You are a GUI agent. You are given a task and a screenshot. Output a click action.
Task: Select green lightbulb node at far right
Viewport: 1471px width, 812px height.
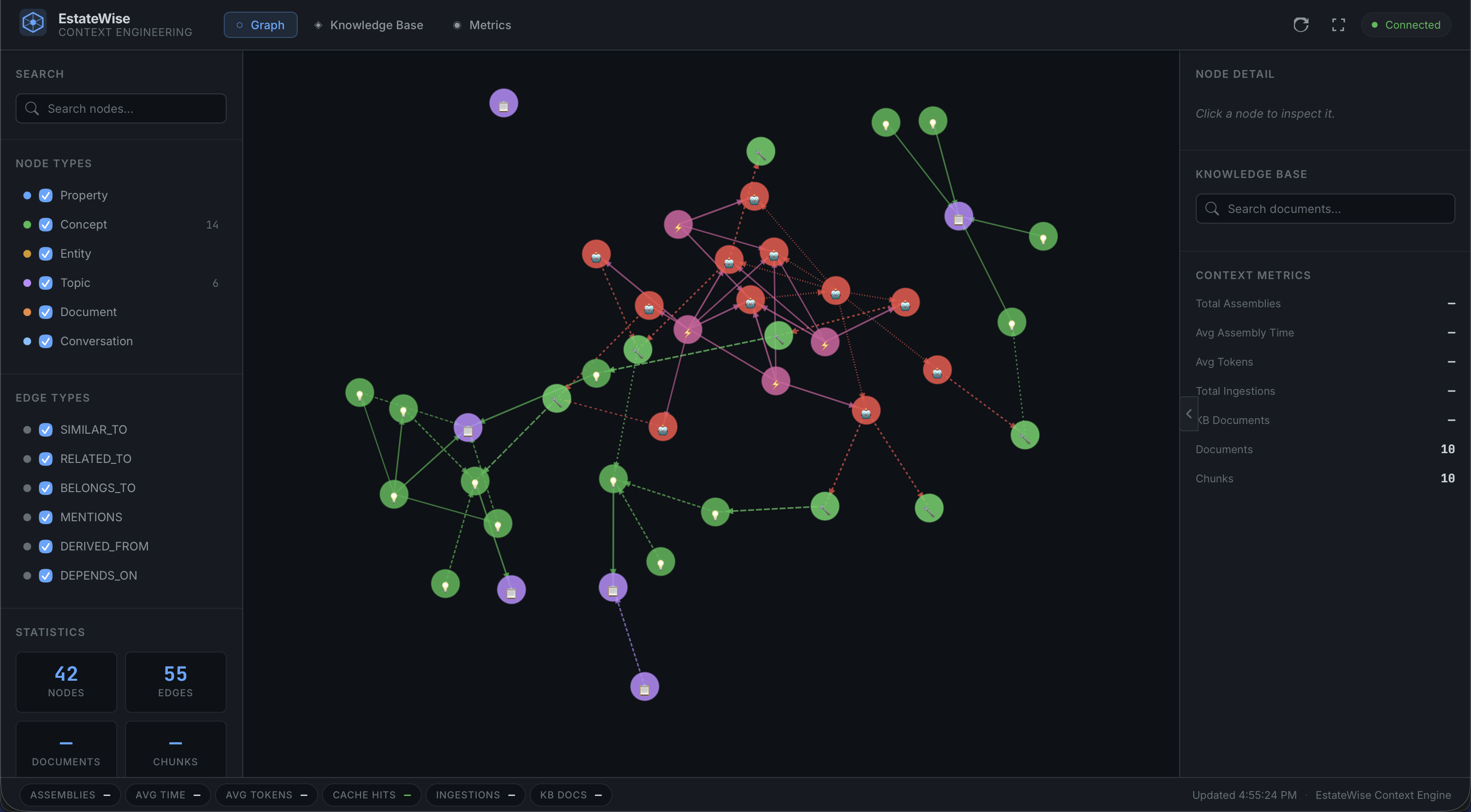point(1043,236)
